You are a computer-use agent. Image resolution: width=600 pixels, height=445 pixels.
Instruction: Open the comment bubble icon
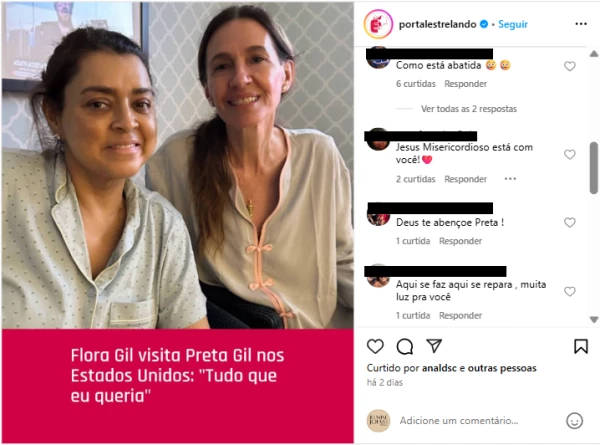coord(404,347)
